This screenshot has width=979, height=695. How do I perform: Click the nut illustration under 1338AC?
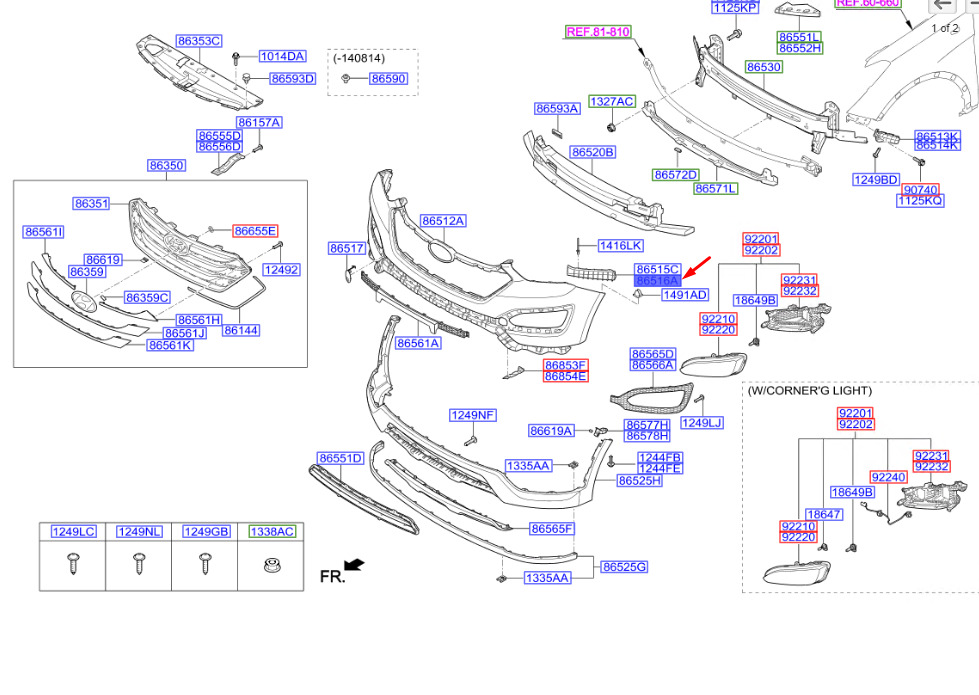pyautogui.click(x=270, y=567)
